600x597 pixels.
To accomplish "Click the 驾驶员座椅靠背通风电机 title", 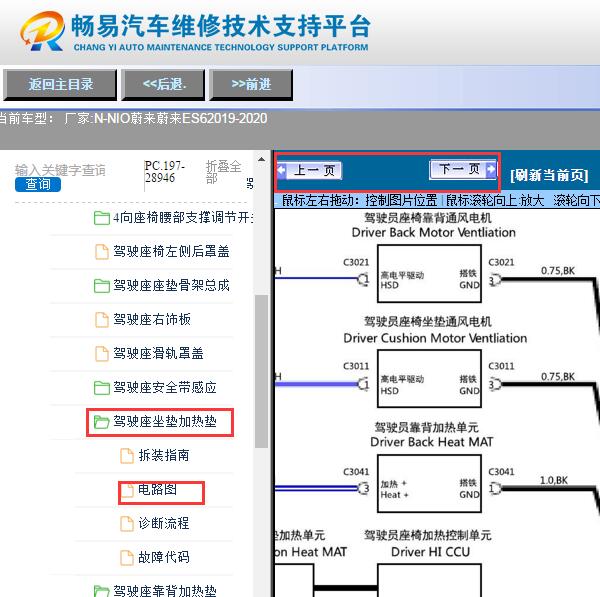I will click(427, 218).
